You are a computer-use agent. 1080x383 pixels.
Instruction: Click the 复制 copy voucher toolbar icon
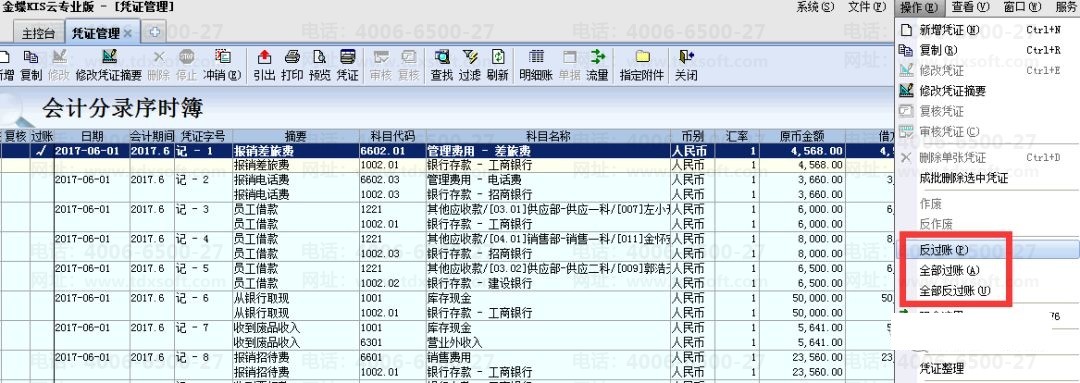[31, 57]
